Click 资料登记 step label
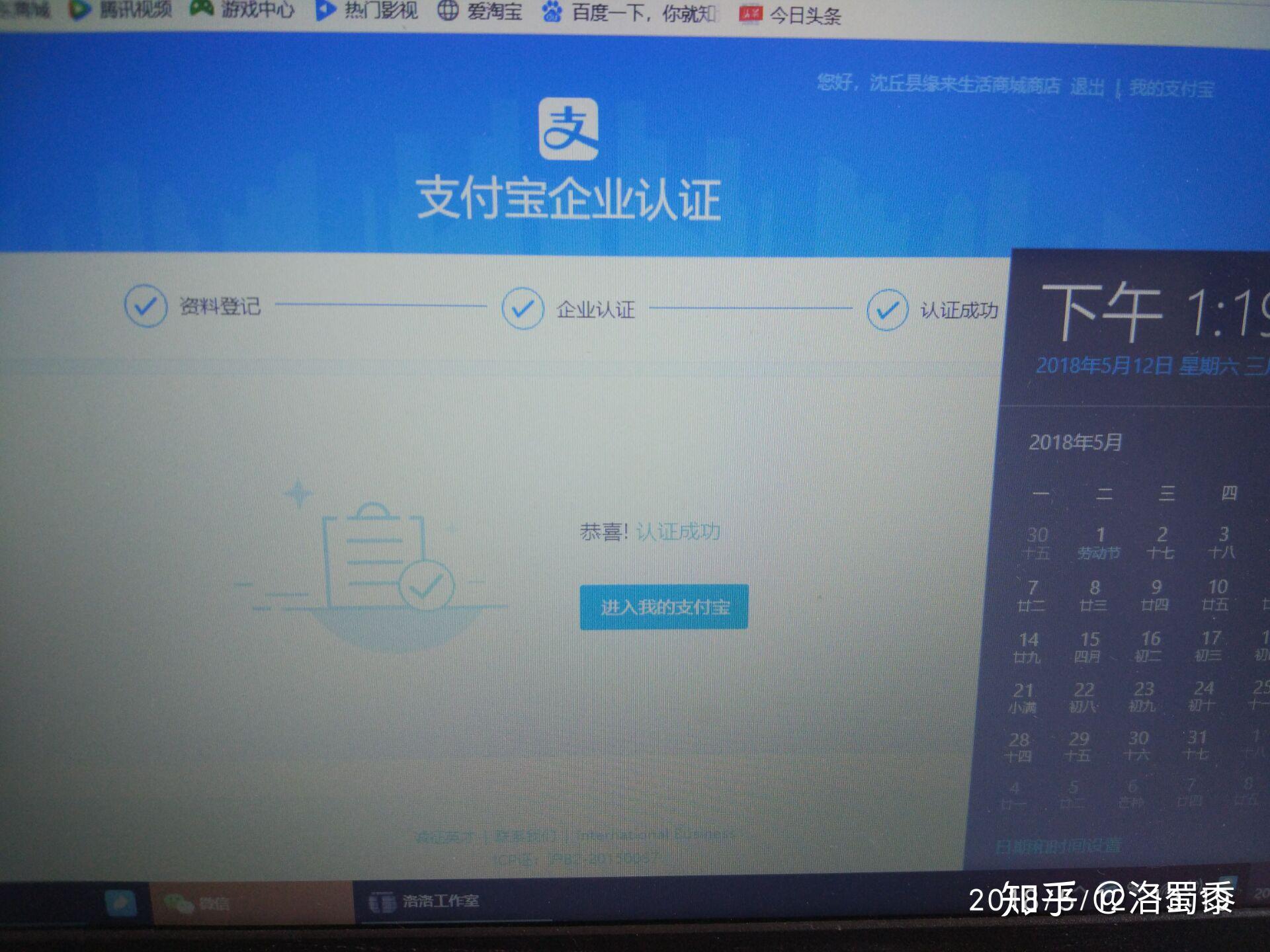Viewport: 1270px width, 952px height. pyautogui.click(x=220, y=306)
